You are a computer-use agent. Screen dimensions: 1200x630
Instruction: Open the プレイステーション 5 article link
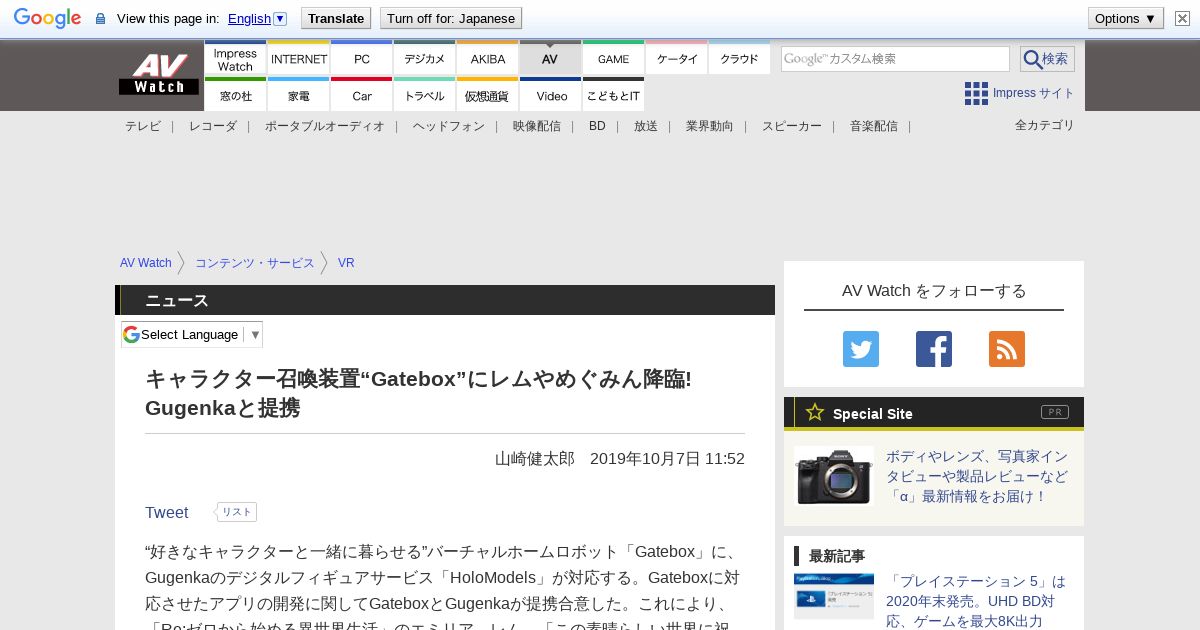click(x=976, y=601)
